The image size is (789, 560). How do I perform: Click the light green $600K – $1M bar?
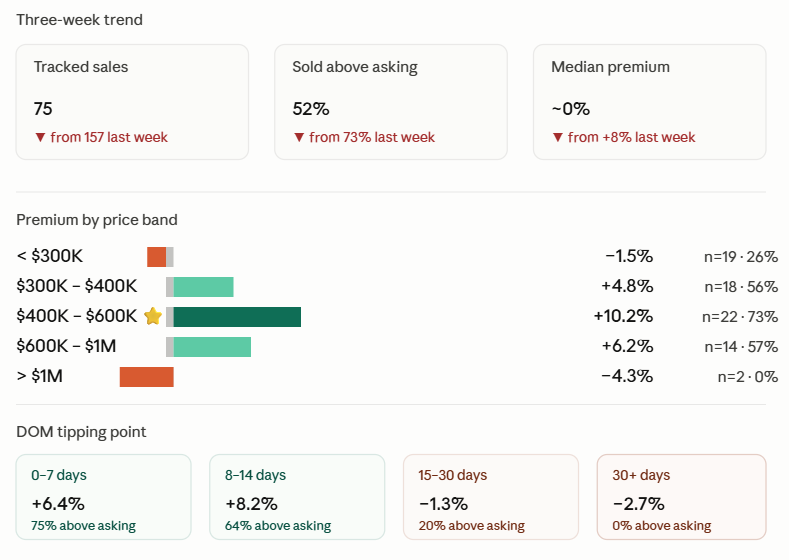(x=212, y=347)
